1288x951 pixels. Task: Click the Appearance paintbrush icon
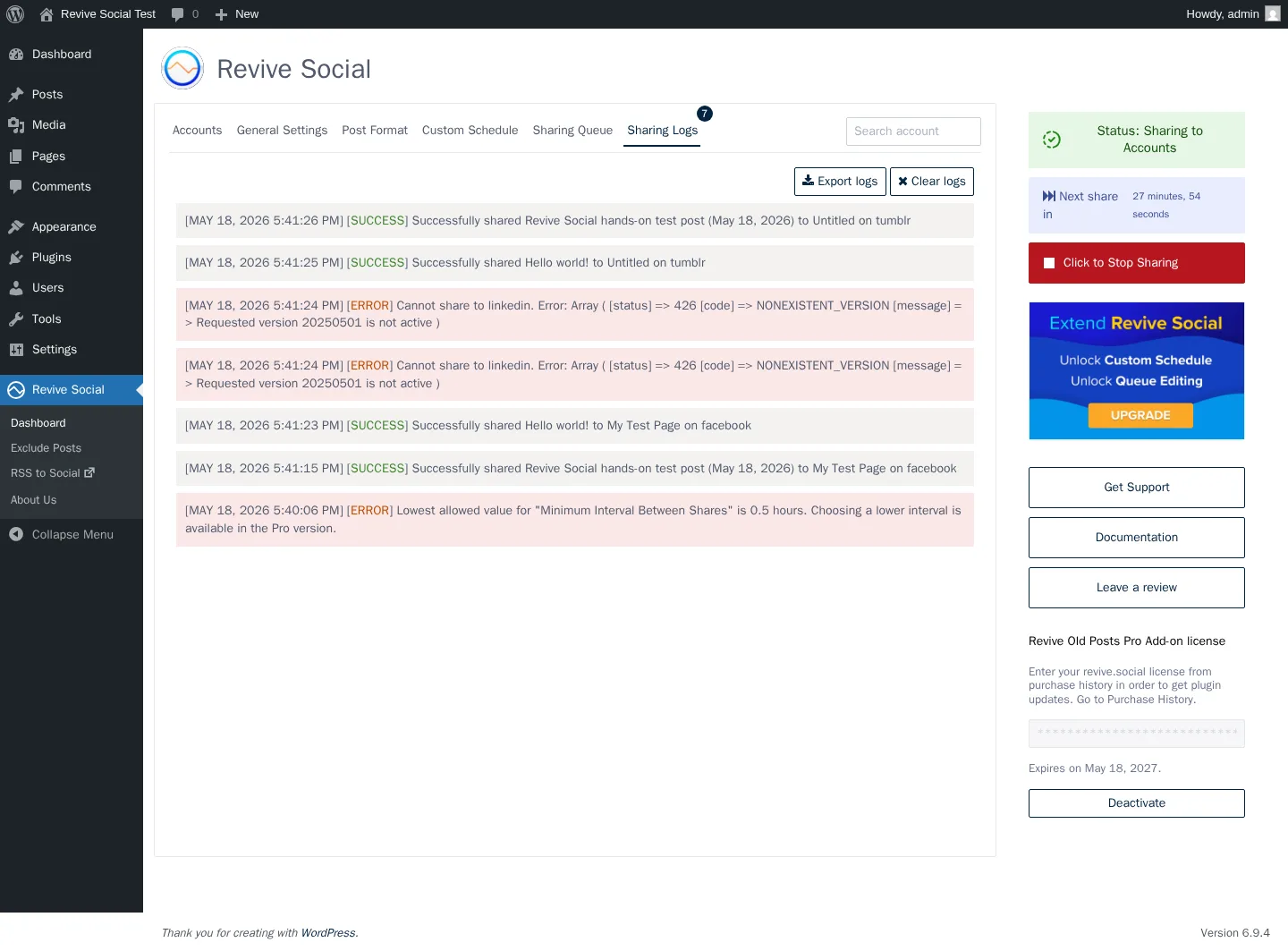coord(16,227)
